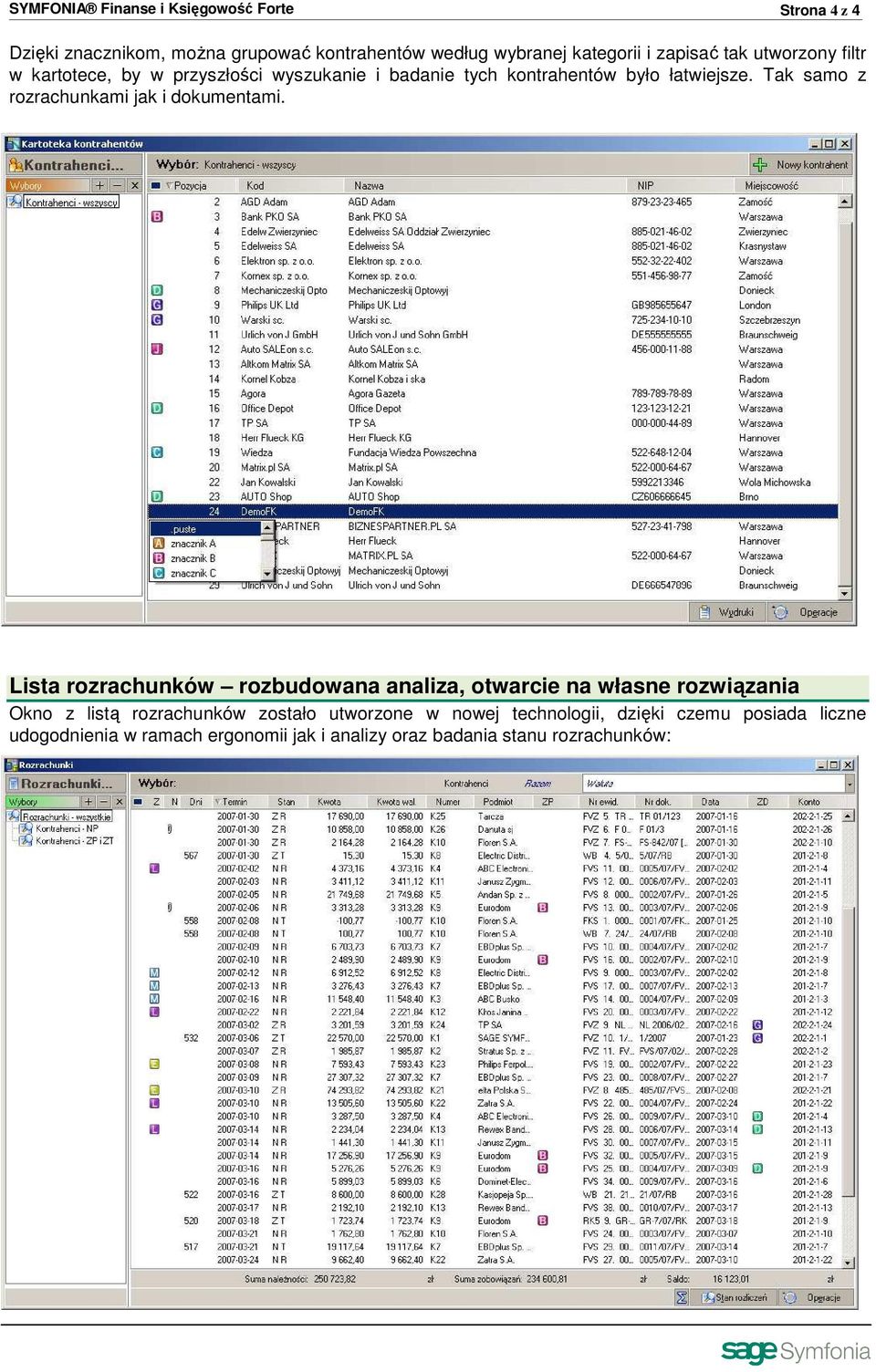
Task: Open the Rozrachunki... panel header
Action: tap(65, 784)
